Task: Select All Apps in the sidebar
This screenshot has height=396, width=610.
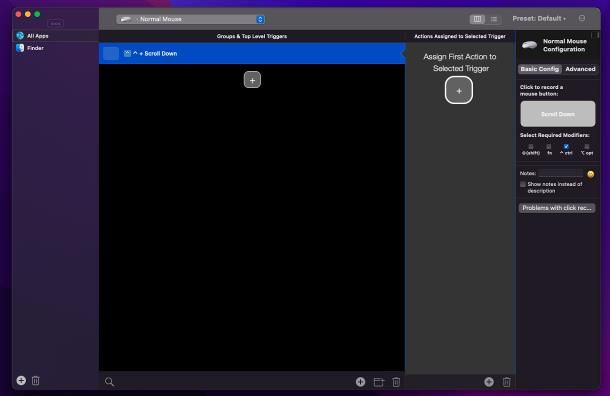Action: tap(55, 36)
